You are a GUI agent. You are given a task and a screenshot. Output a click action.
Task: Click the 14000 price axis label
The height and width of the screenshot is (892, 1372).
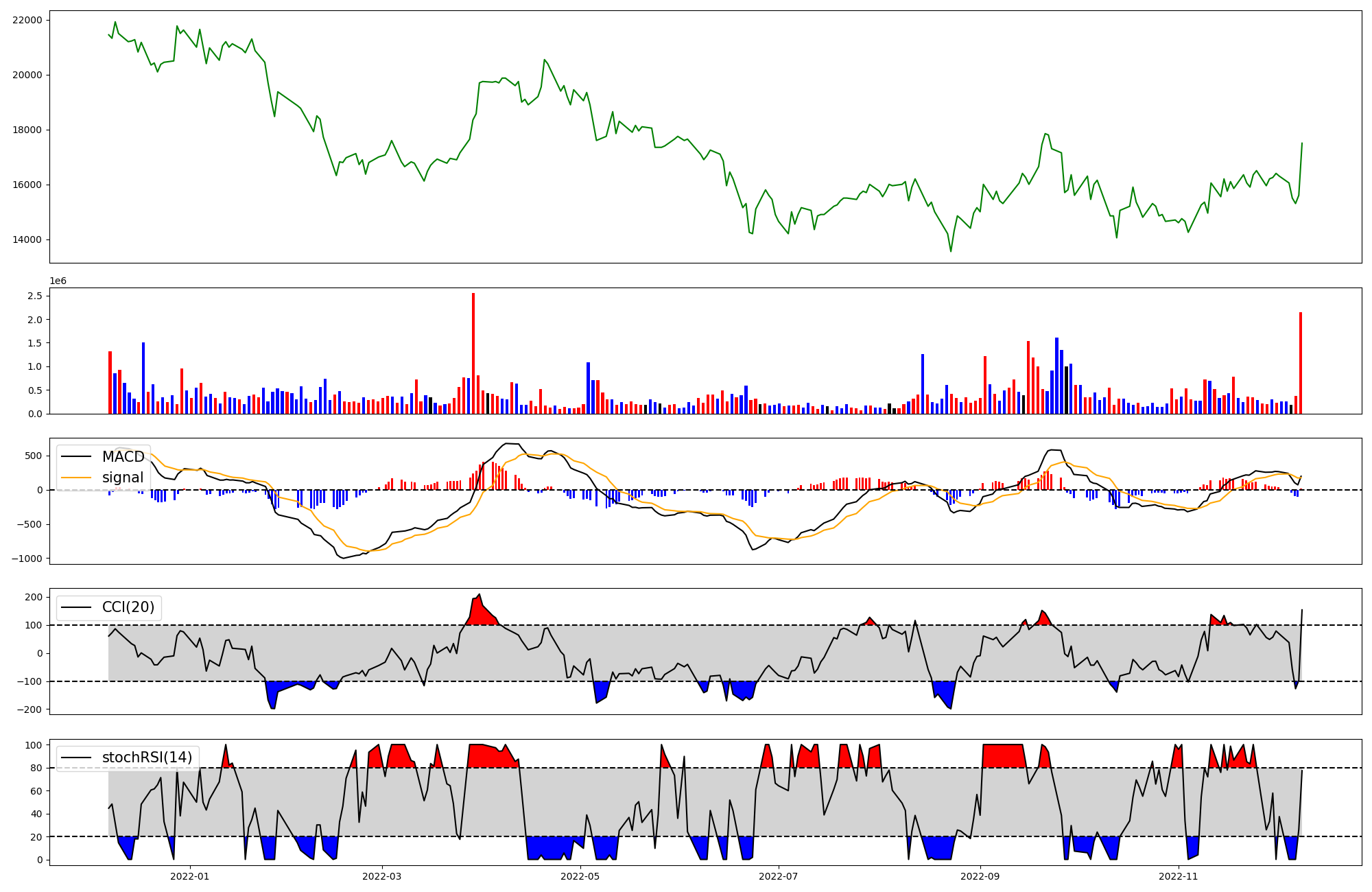tap(27, 239)
